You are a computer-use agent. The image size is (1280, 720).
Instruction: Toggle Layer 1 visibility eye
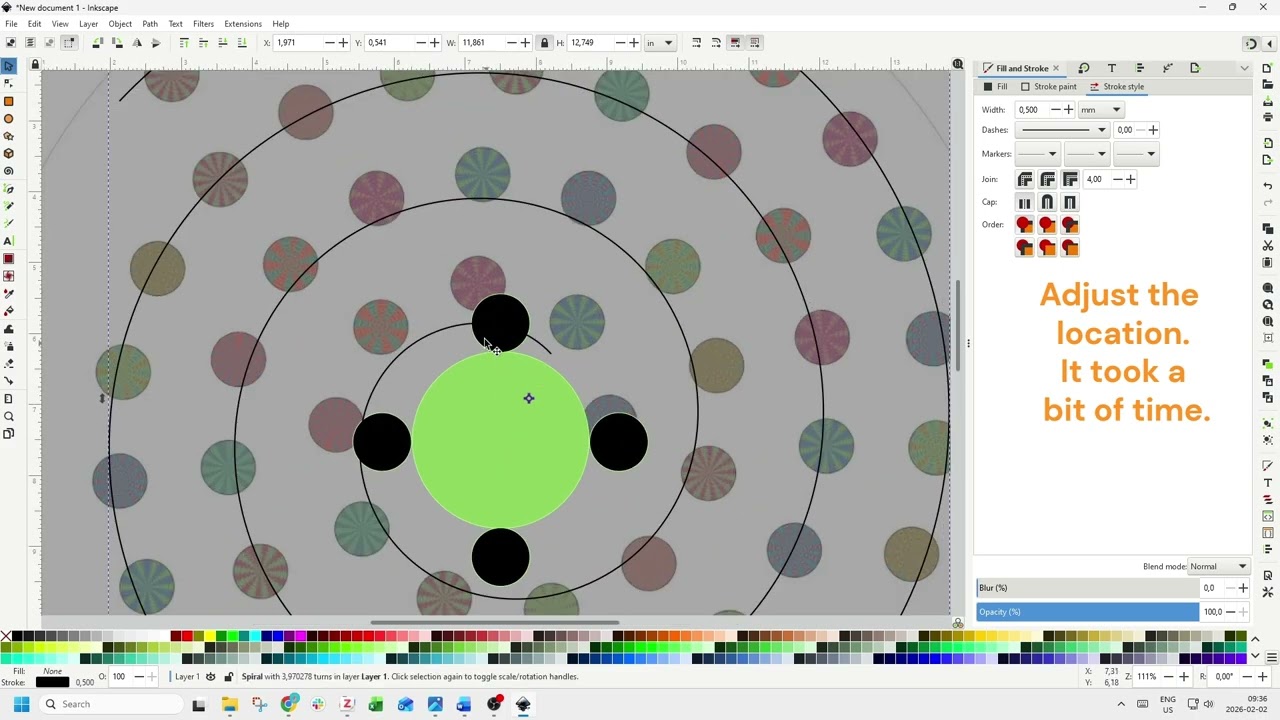(x=210, y=677)
